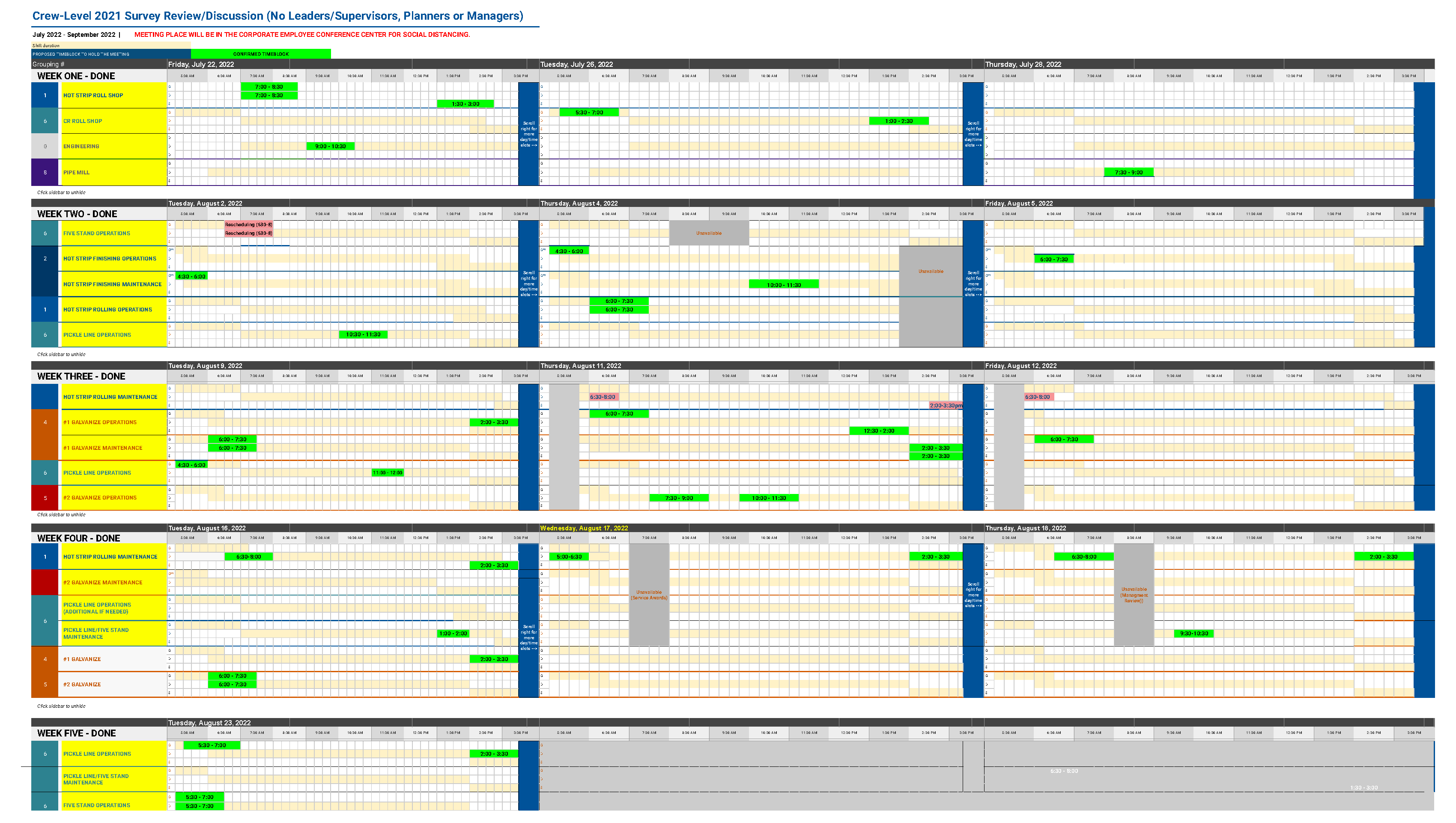Click 'Click sidebar to unhide' below Week One
Viewport: 1456px width, 823px height.
tap(61, 192)
